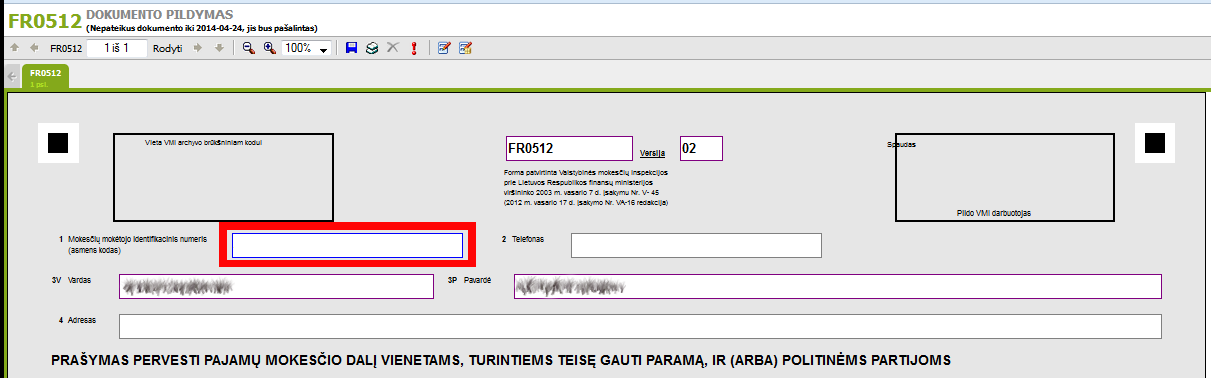Save the document with the blue floppy icon

(x=351, y=48)
